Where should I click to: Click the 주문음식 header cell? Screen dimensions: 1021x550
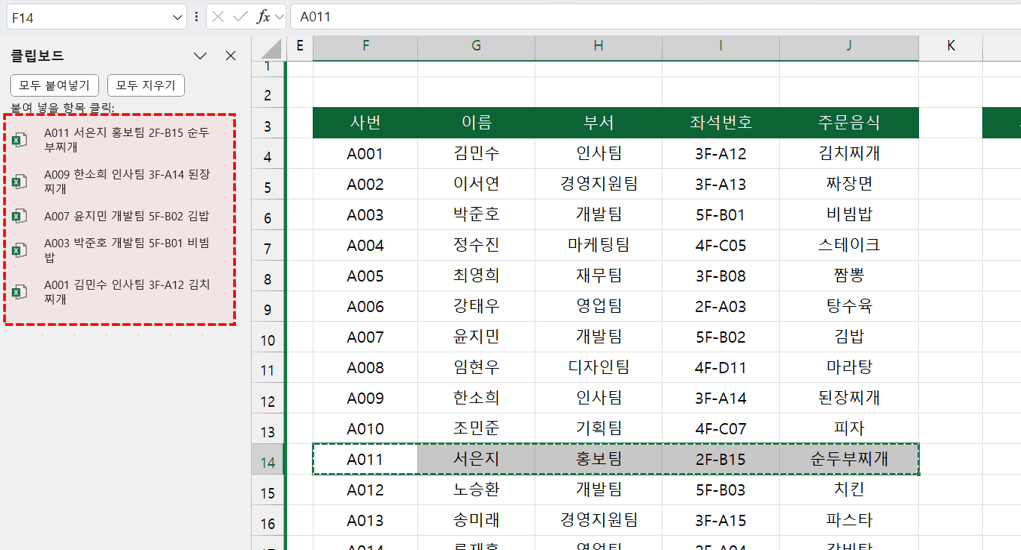[848, 123]
